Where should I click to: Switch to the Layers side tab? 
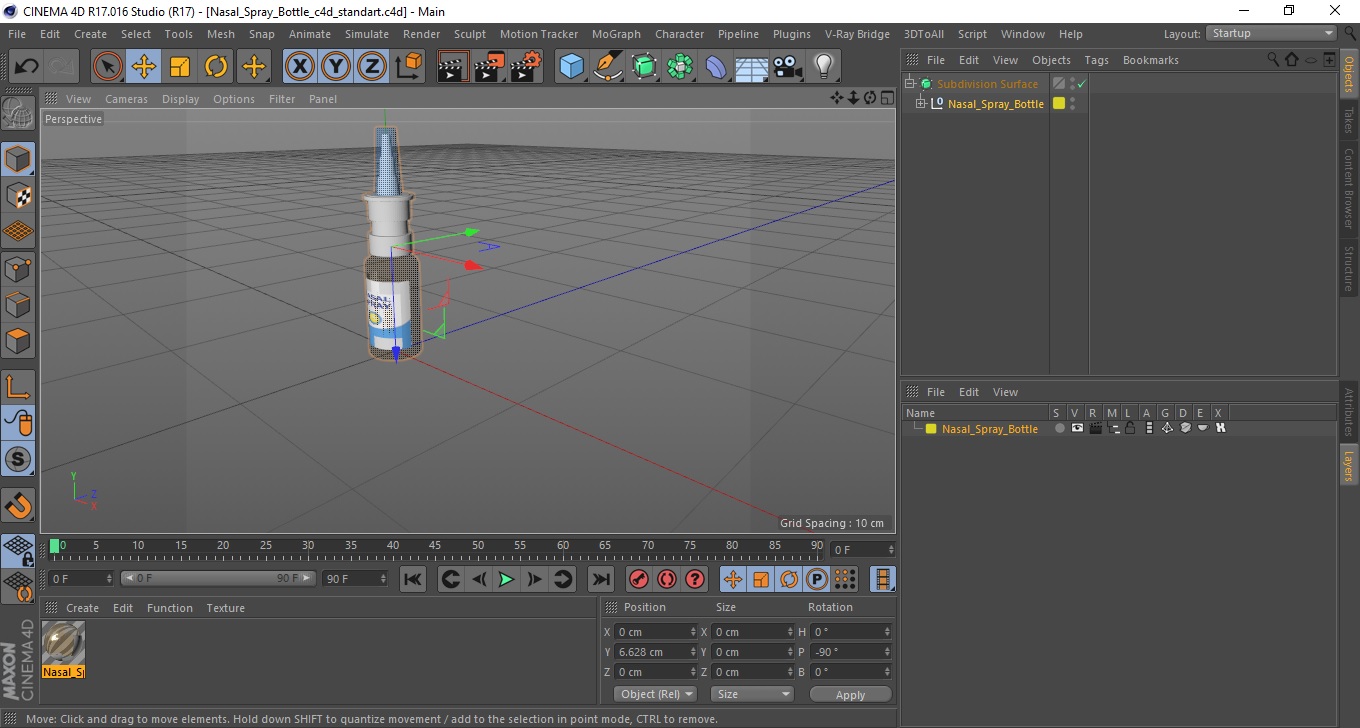tap(1348, 467)
